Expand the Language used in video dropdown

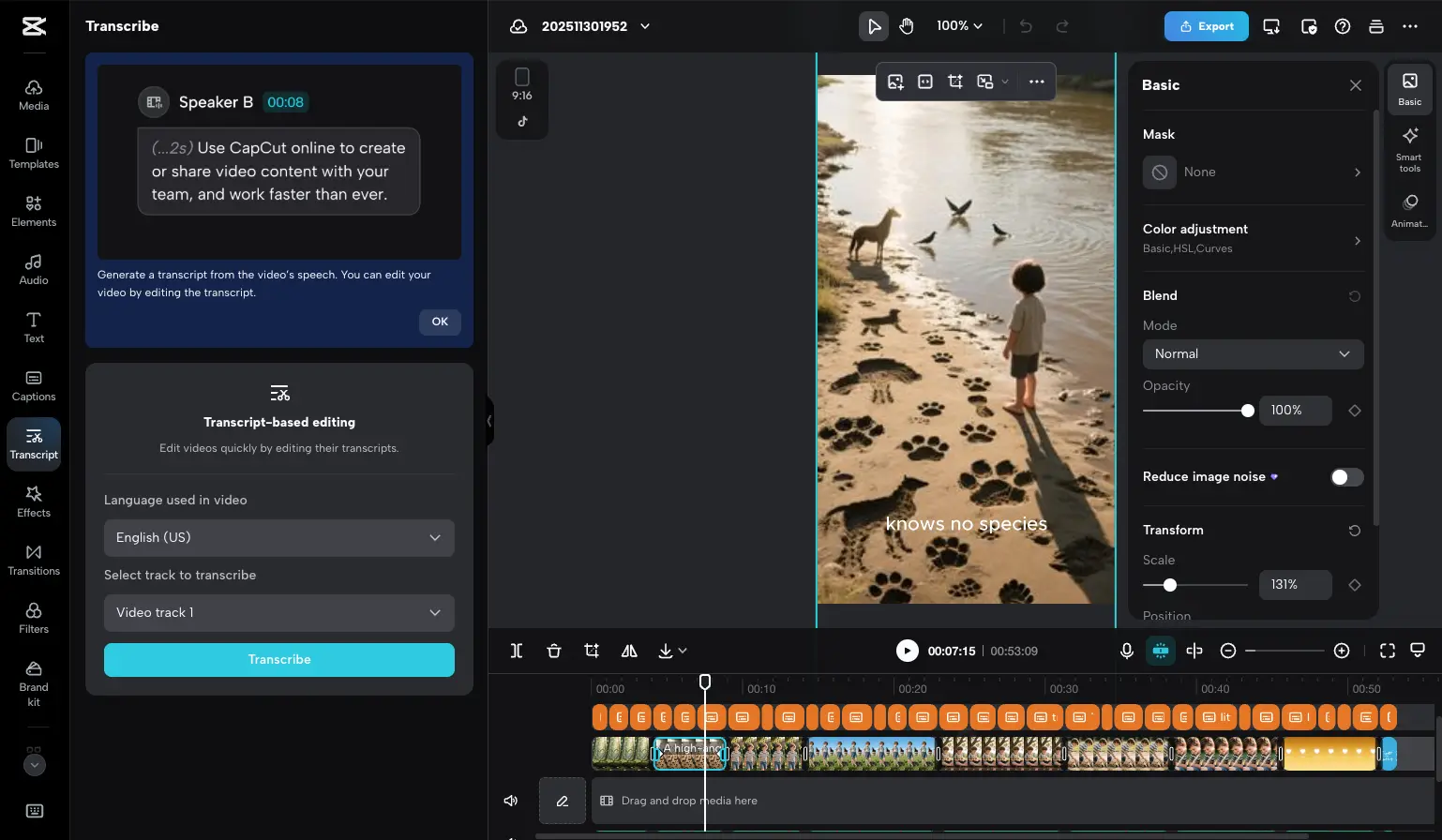pos(278,537)
